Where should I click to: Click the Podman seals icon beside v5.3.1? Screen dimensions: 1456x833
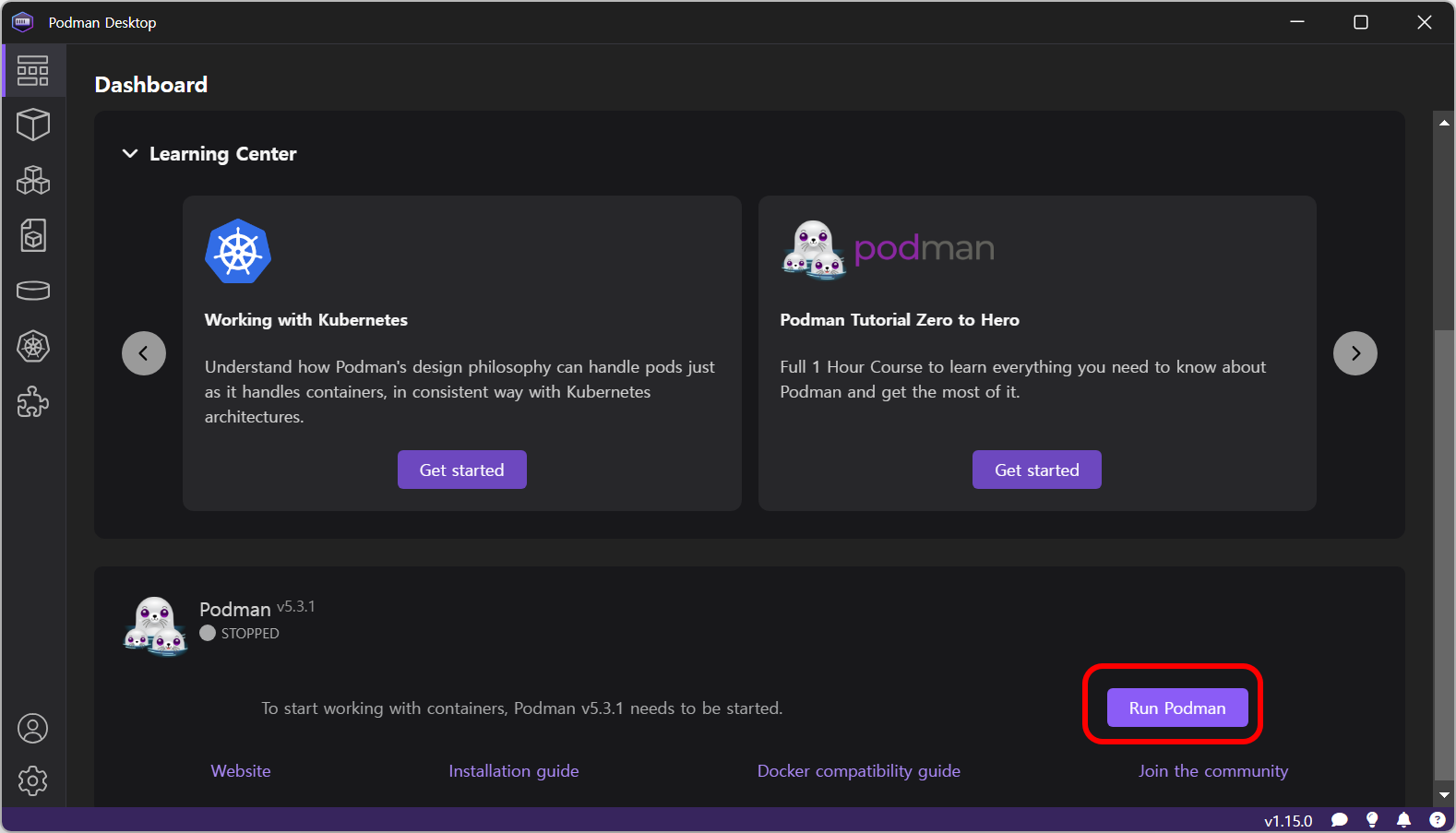[155, 625]
